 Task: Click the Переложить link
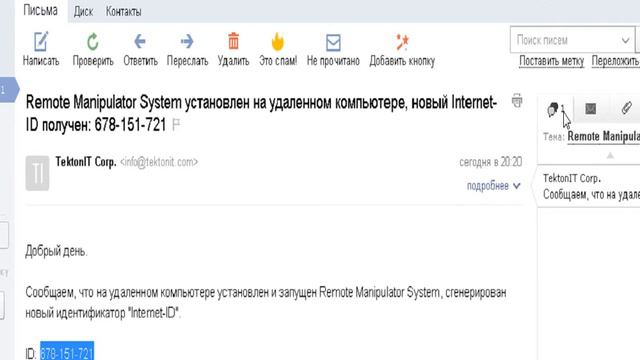[616, 61]
